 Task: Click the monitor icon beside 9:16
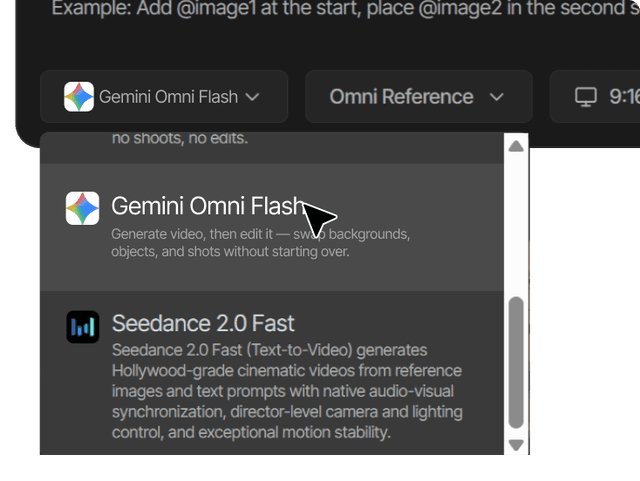[586, 97]
